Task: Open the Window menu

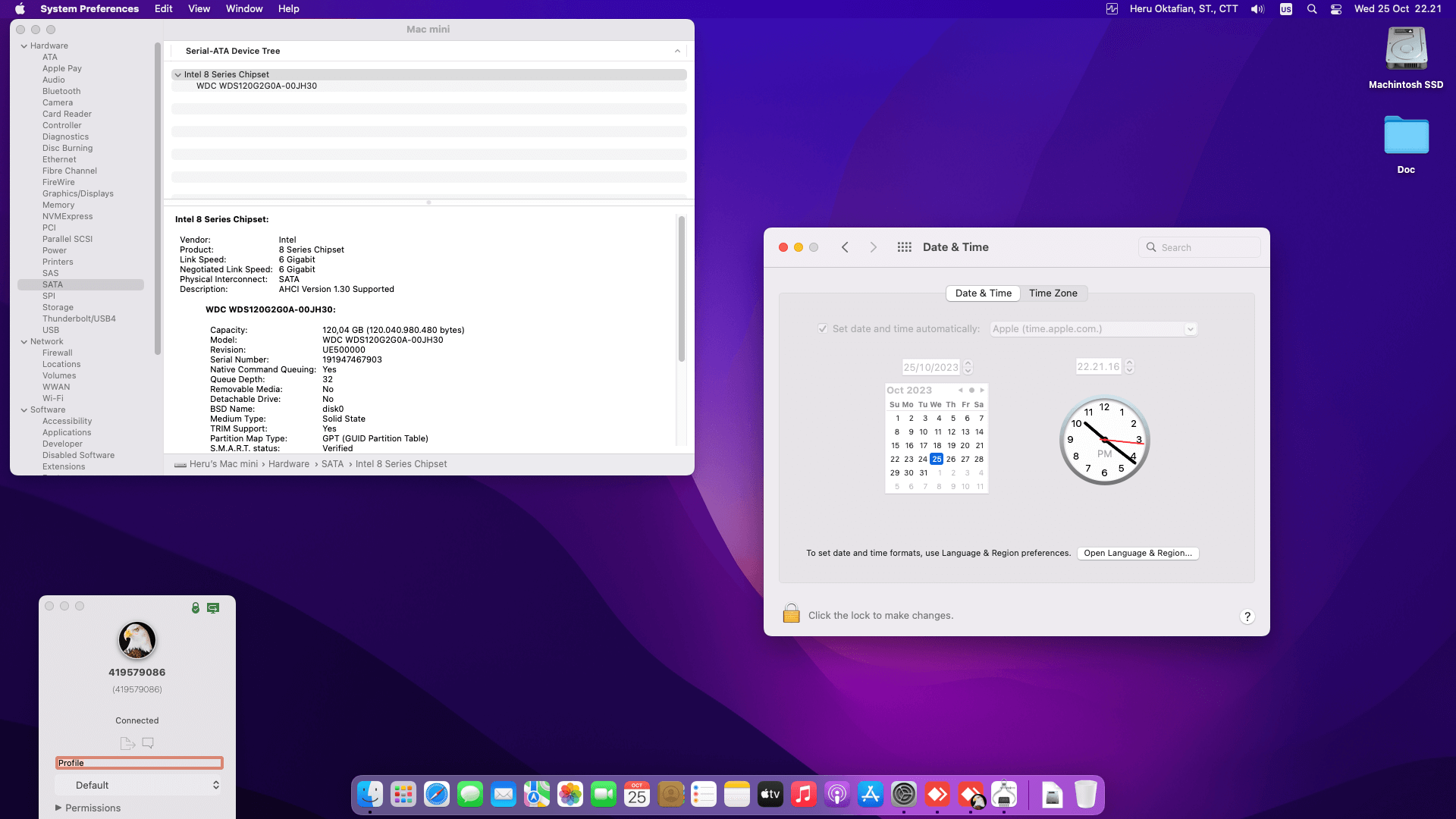Action: [x=243, y=9]
